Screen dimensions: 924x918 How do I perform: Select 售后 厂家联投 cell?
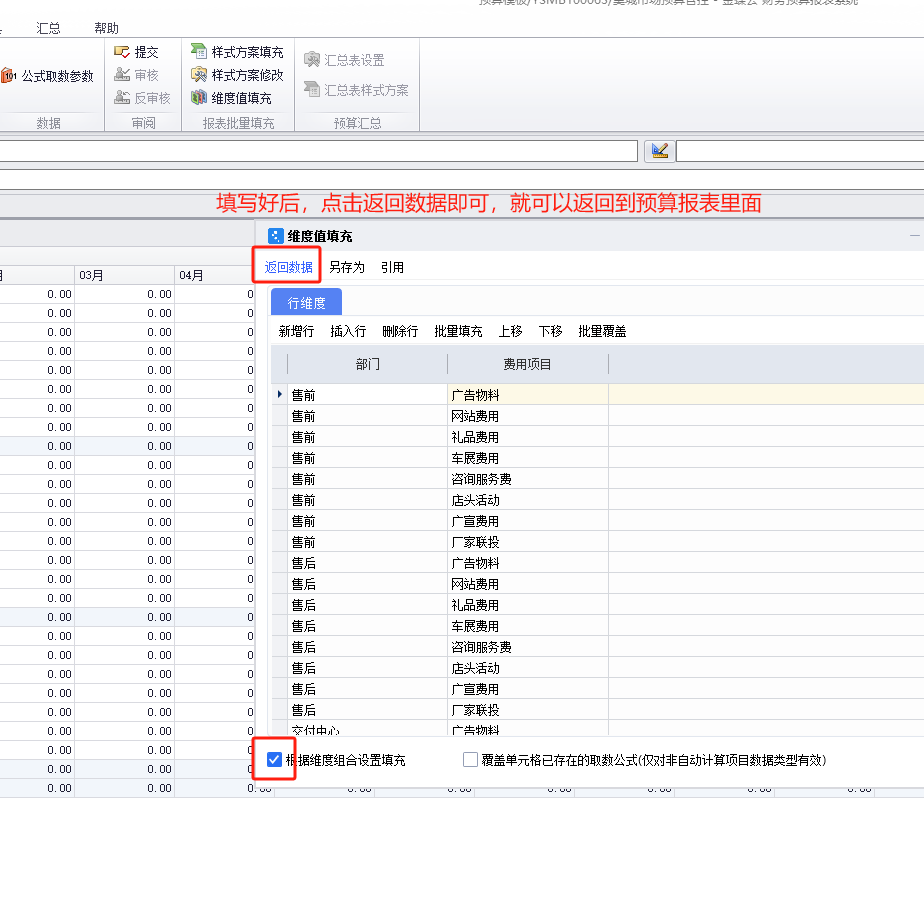point(527,709)
